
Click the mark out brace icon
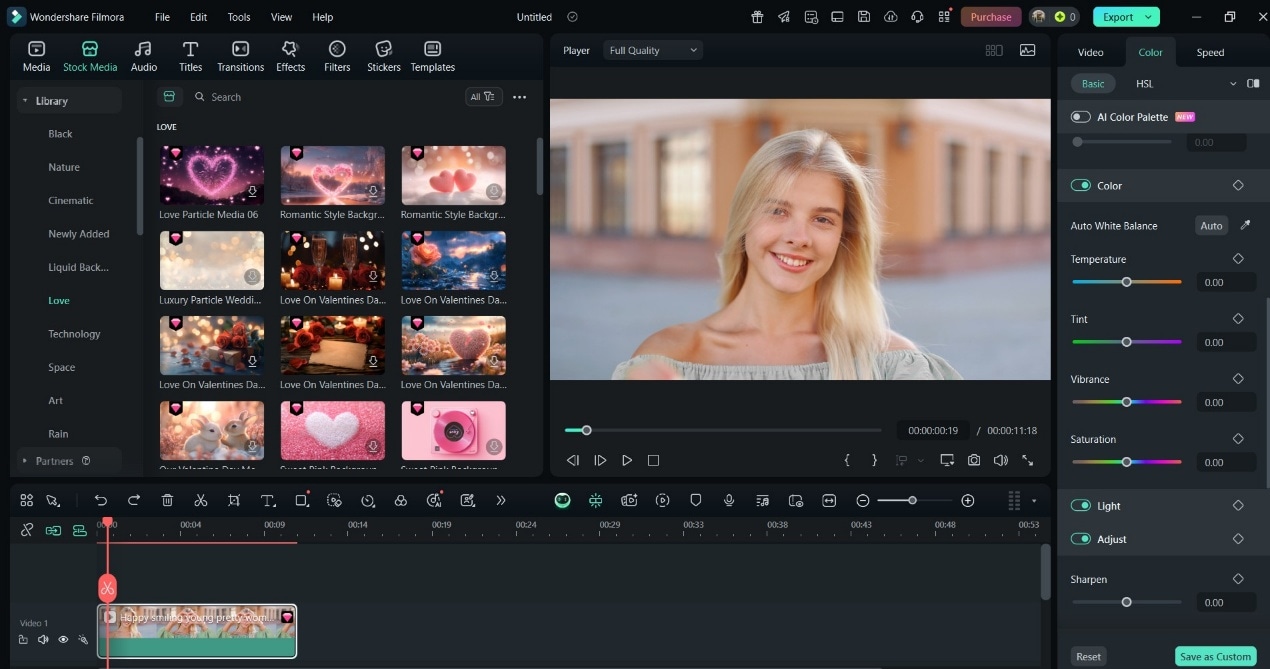point(874,460)
